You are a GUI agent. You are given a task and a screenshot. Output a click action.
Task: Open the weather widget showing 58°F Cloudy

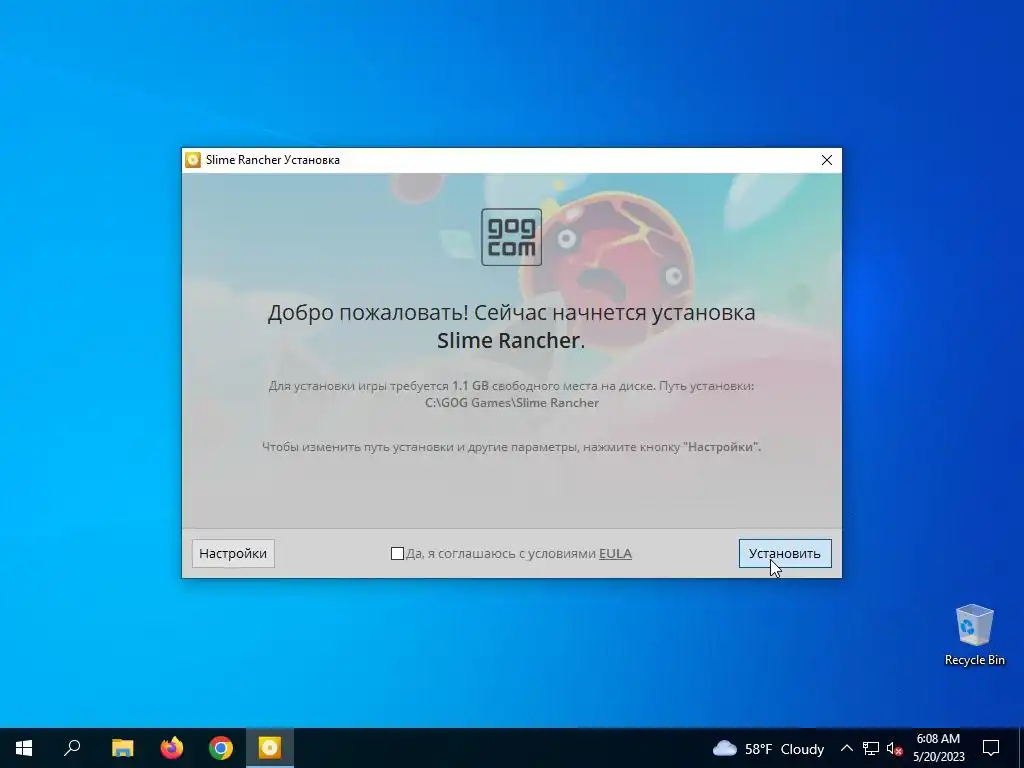pos(768,748)
